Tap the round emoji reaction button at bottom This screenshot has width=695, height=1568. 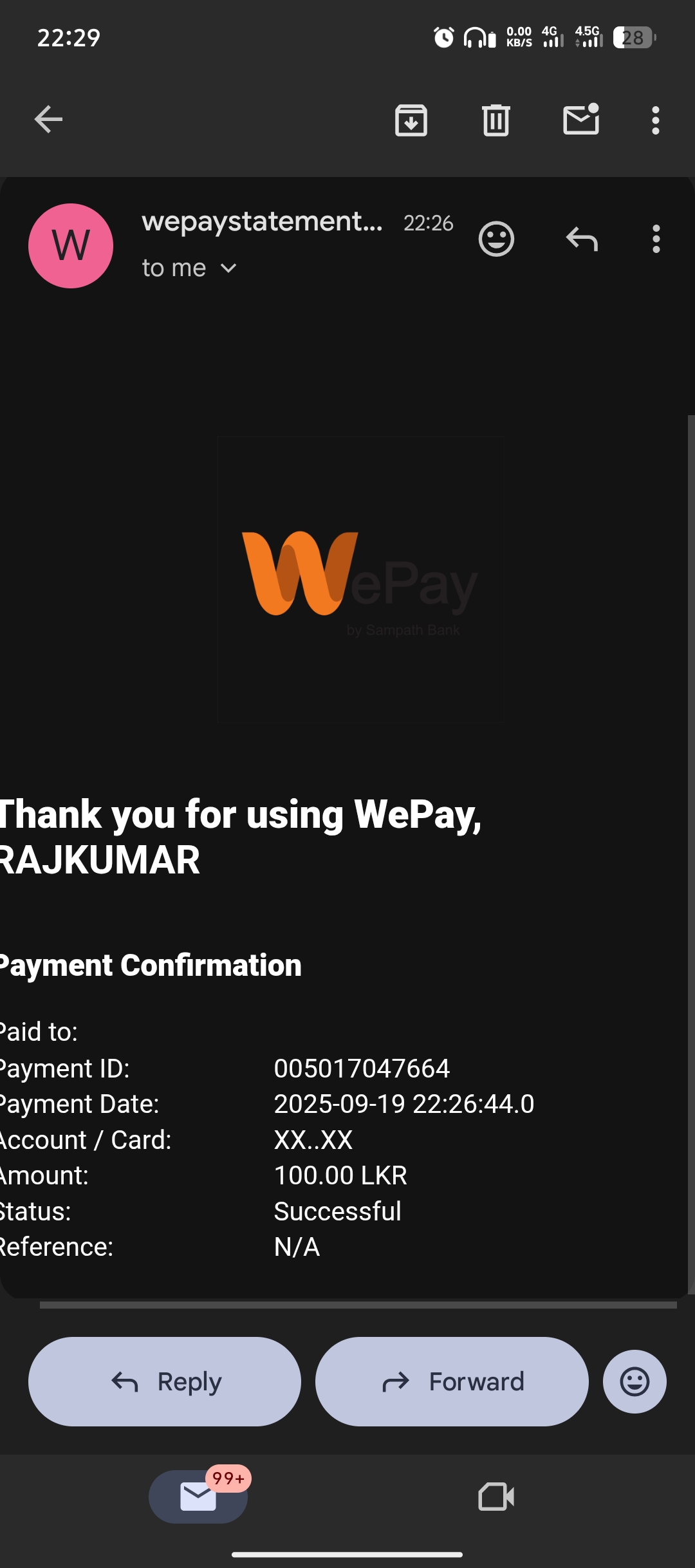[635, 1381]
